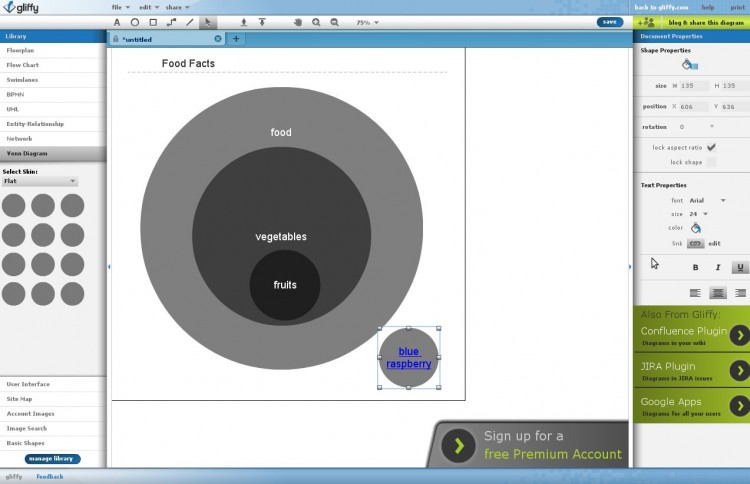This screenshot has height=484, width=750.
Task: Collapse the left library panel arrow
Action: pos(109,266)
